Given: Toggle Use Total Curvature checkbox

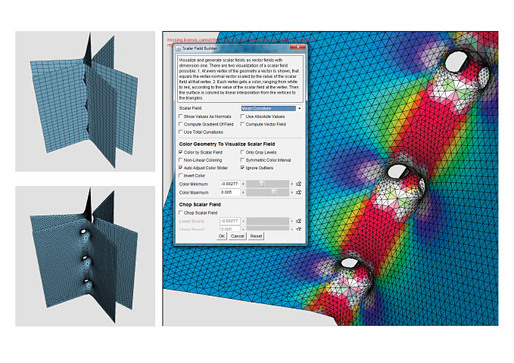Looking at the screenshot, I should click(x=181, y=132).
